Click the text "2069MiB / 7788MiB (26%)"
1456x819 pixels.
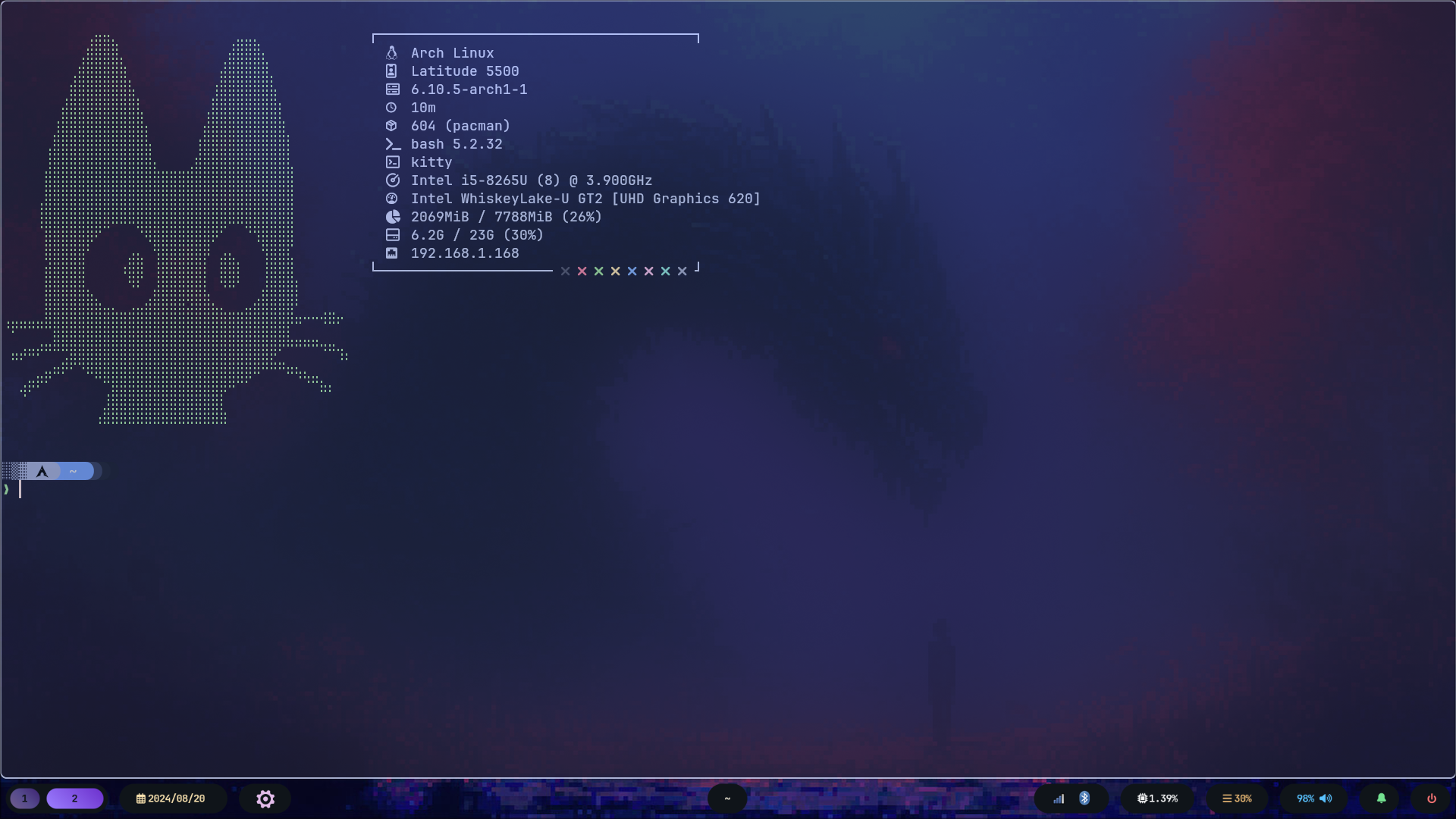[507, 217]
